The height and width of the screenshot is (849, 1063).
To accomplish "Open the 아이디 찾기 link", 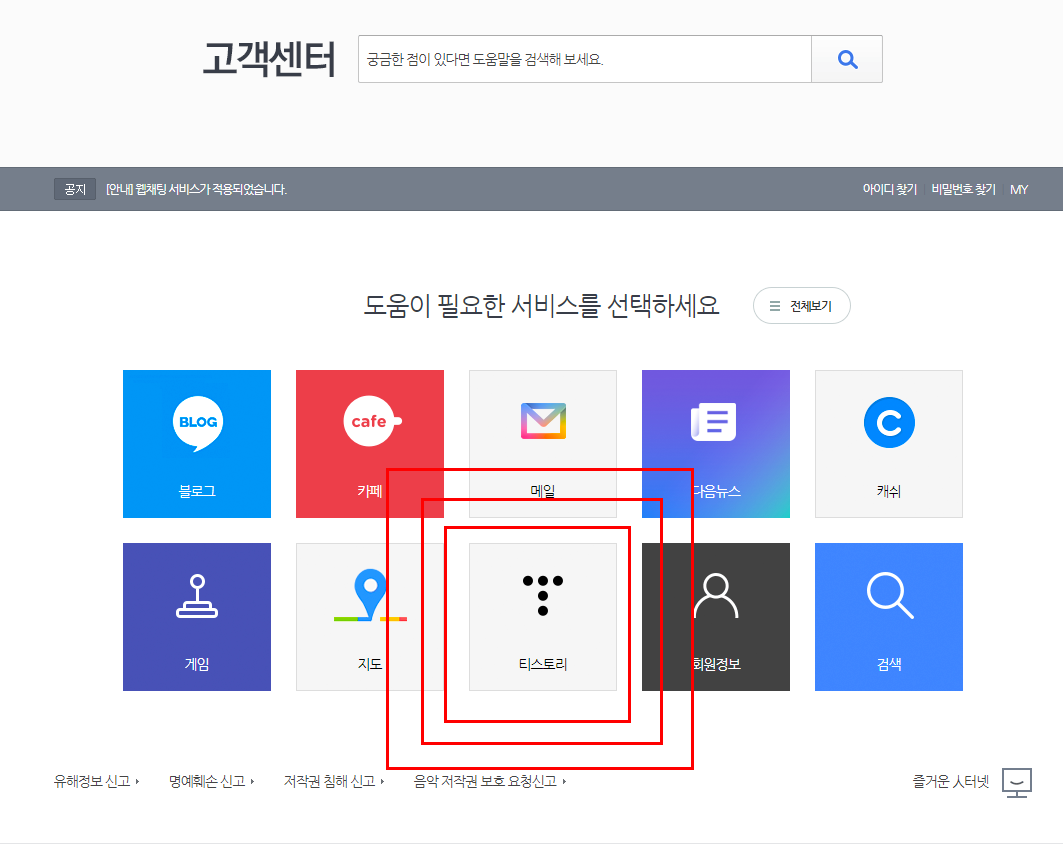I will point(889,189).
